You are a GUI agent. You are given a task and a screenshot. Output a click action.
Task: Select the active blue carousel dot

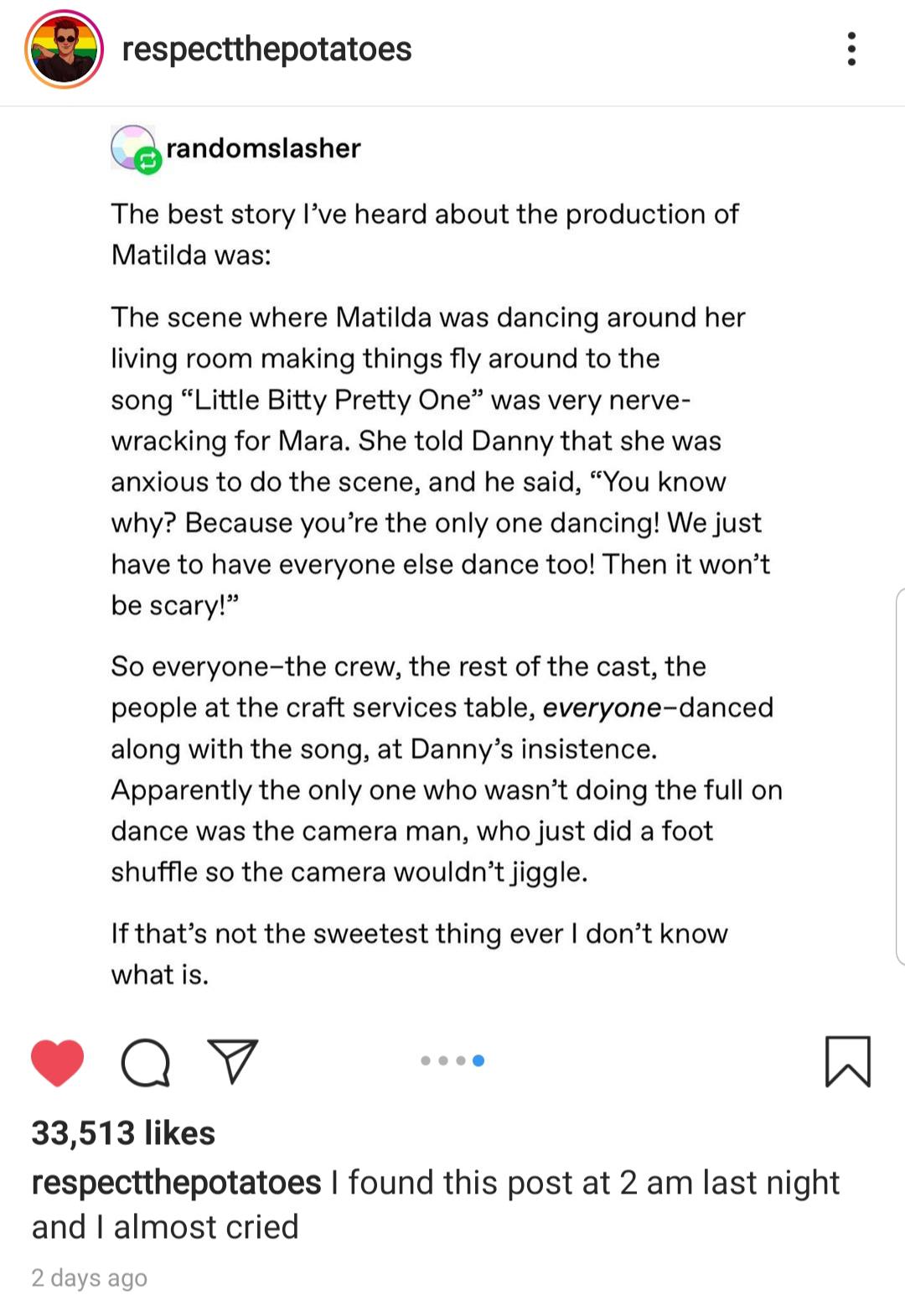[478, 1060]
